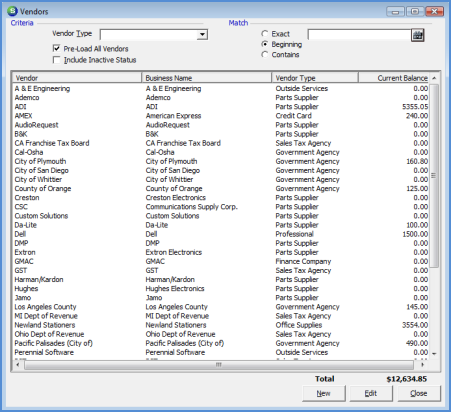Viewport: 451px width, 412px height.
Task: Select the GST vendor row
Action: (221, 271)
